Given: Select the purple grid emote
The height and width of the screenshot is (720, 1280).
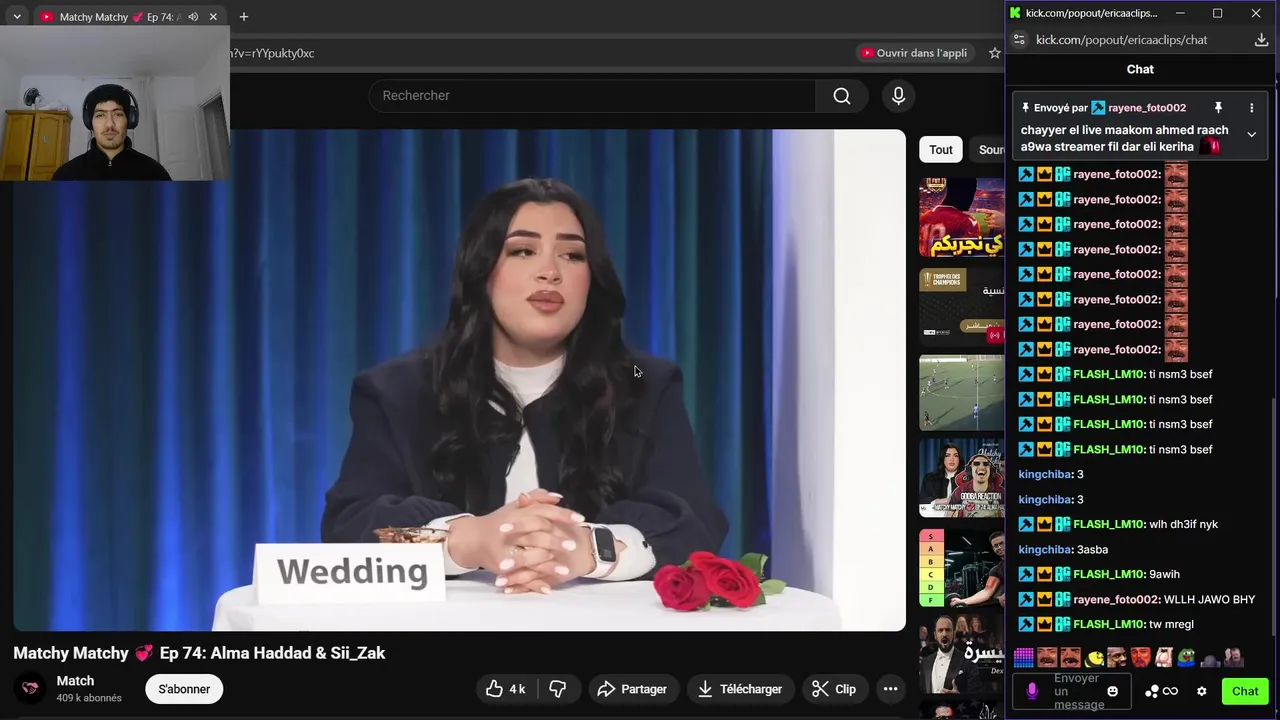Looking at the screenshot, I should [1024, 658].
